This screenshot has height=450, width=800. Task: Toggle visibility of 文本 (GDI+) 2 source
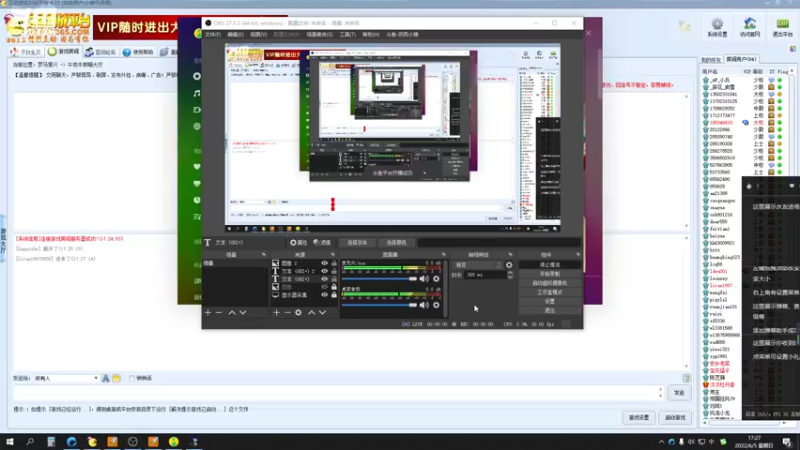pos(324,271)
